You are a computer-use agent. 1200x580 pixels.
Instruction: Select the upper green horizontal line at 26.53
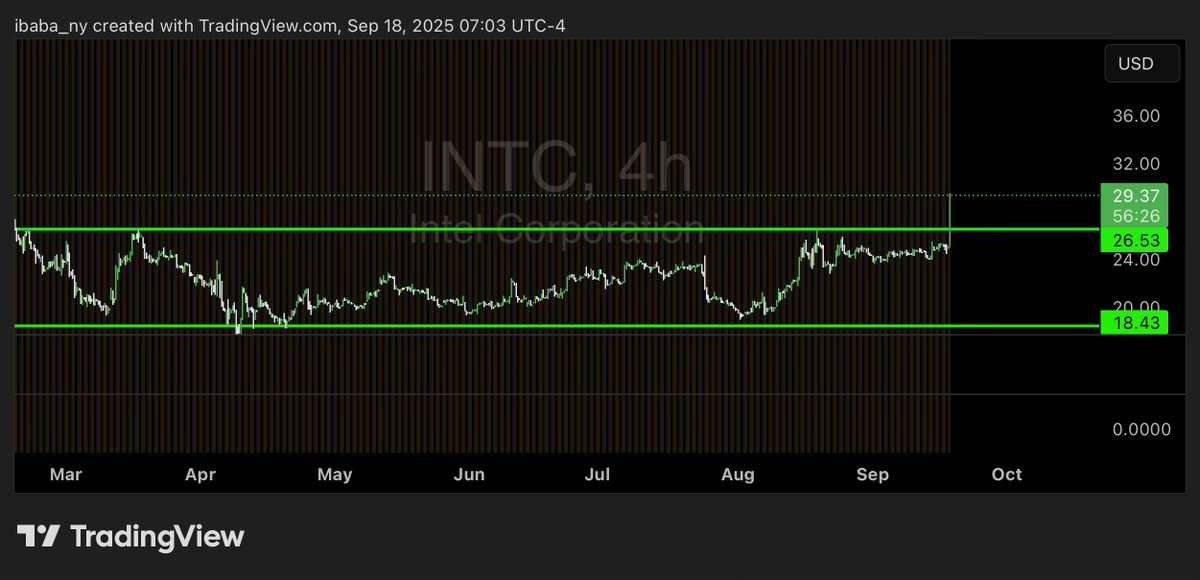556,229
